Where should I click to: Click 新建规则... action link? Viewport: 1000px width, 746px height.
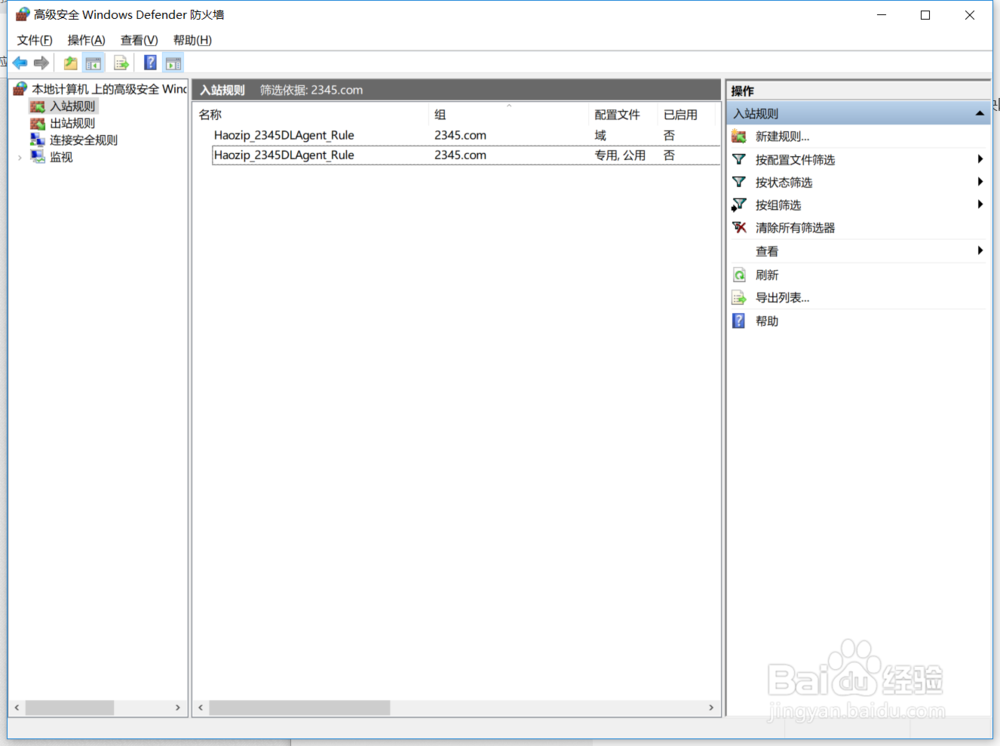click(x=782, y=136)
